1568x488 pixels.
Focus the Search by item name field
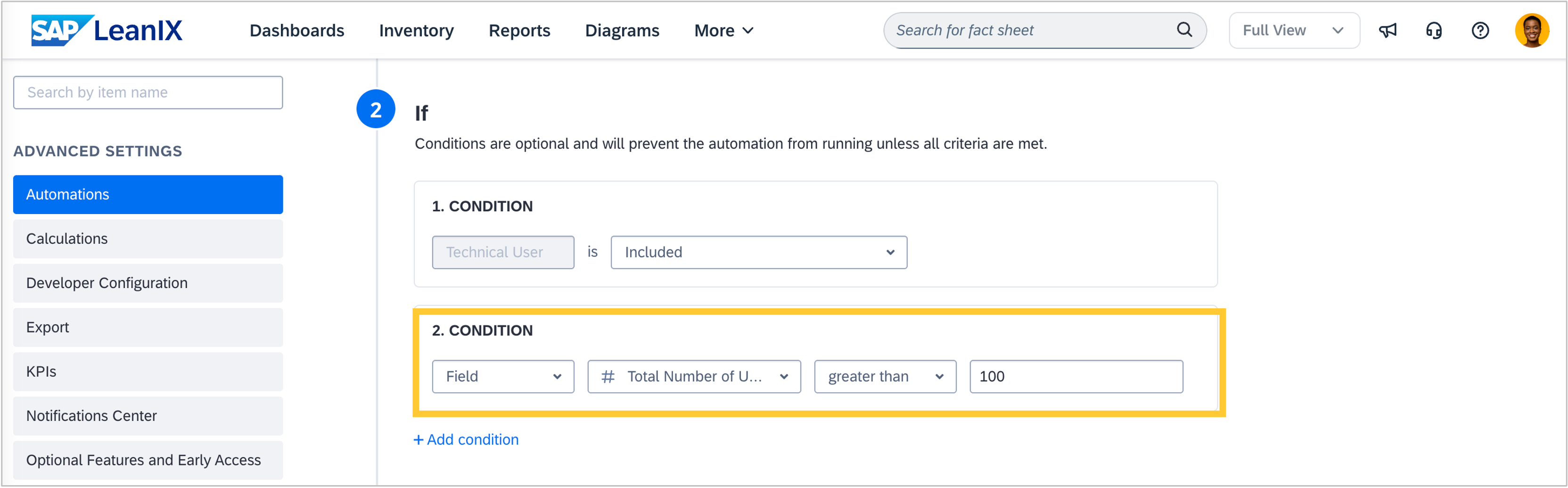pyautogui.click(x=148, y=92)
